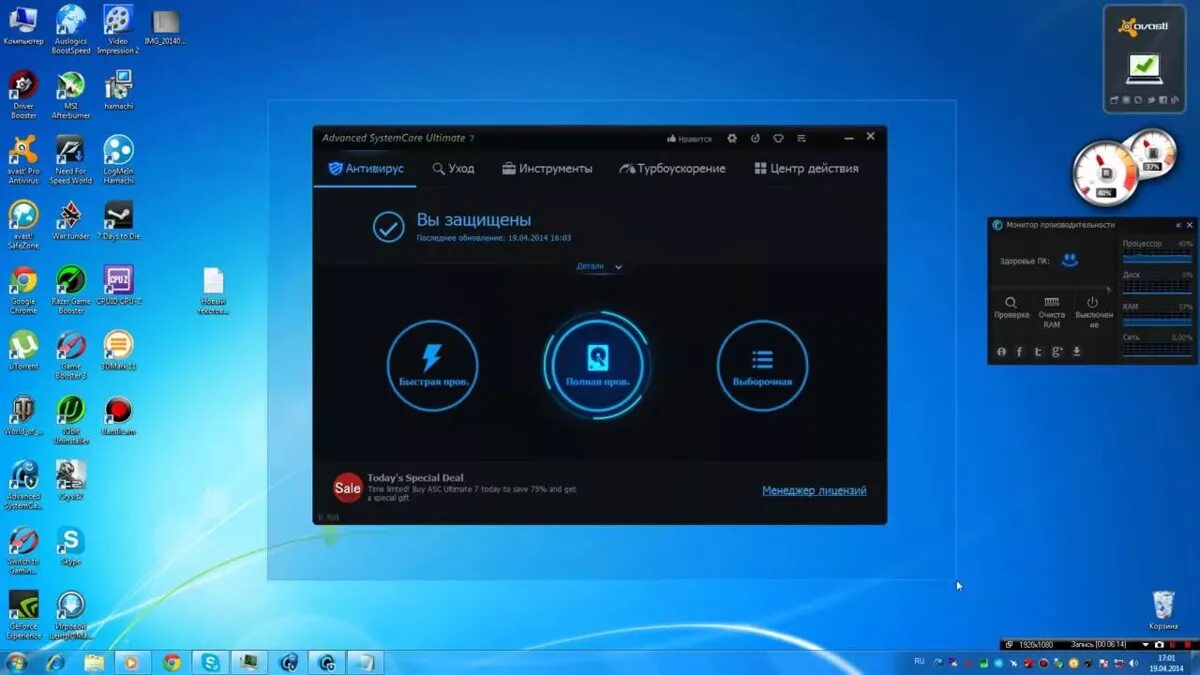The width and height of the screenshot is (1200, 675).
Task: Open SystemCare settings gear icon
Action: point(732,138)
